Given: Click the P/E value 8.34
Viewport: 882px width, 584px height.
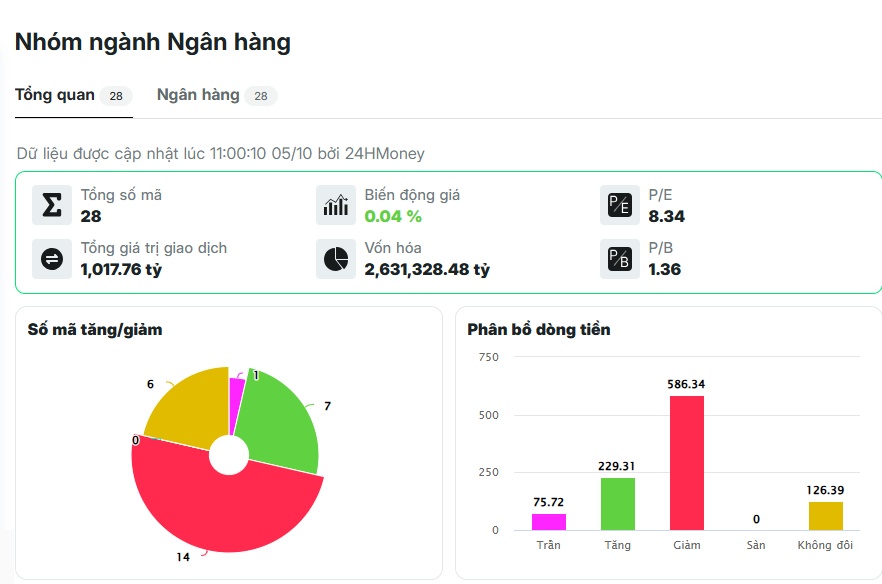Looking at the screenshot, I should point(667,217).
